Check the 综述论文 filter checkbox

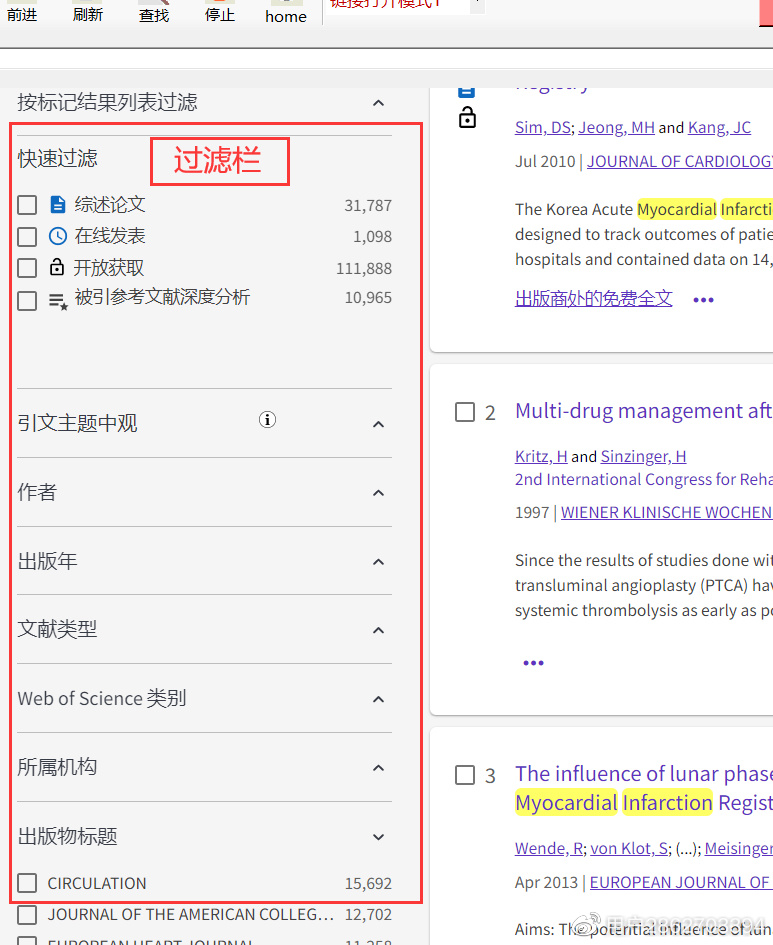(27, 205)
